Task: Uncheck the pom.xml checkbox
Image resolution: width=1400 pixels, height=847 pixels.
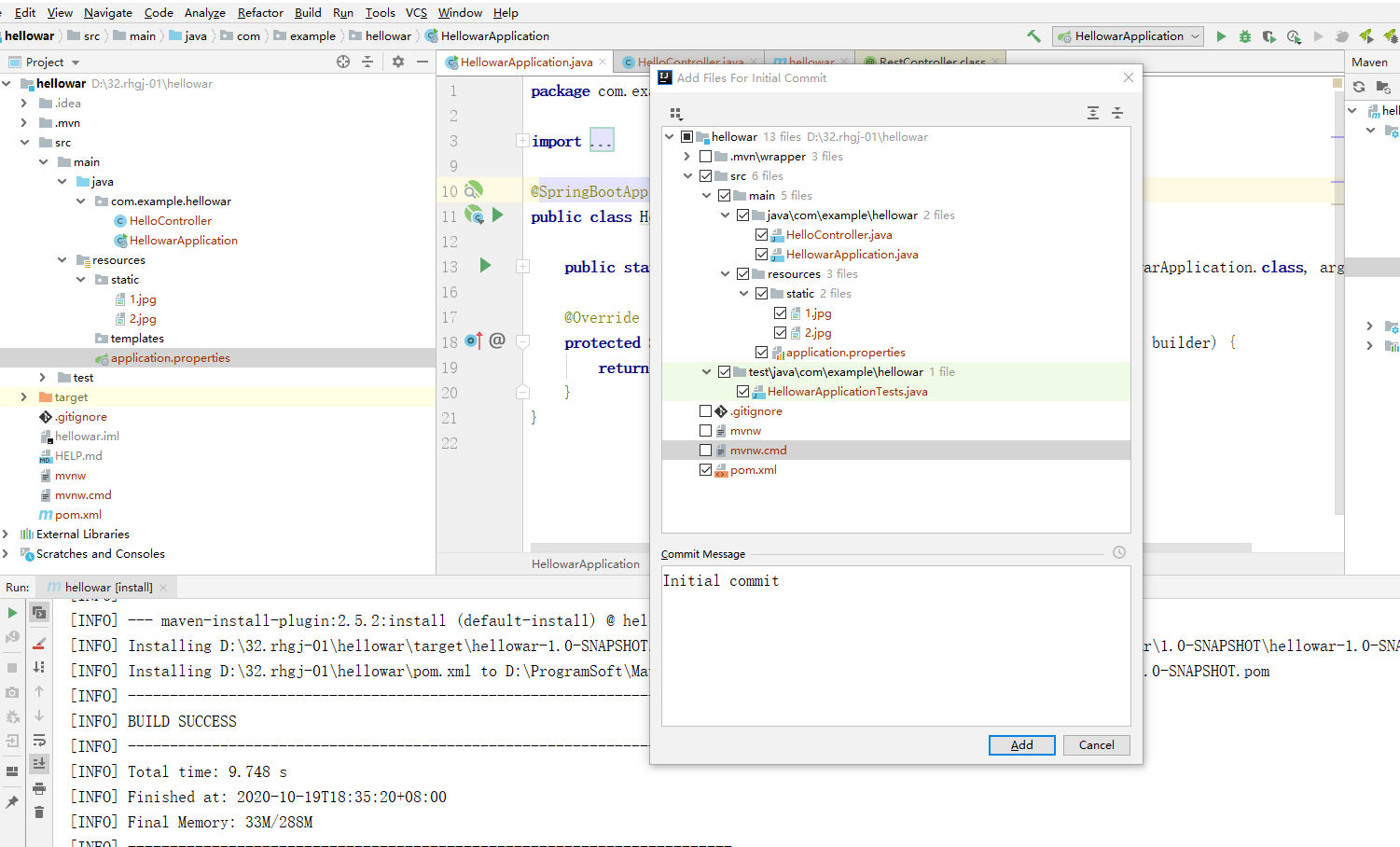Action: (705, 470)
